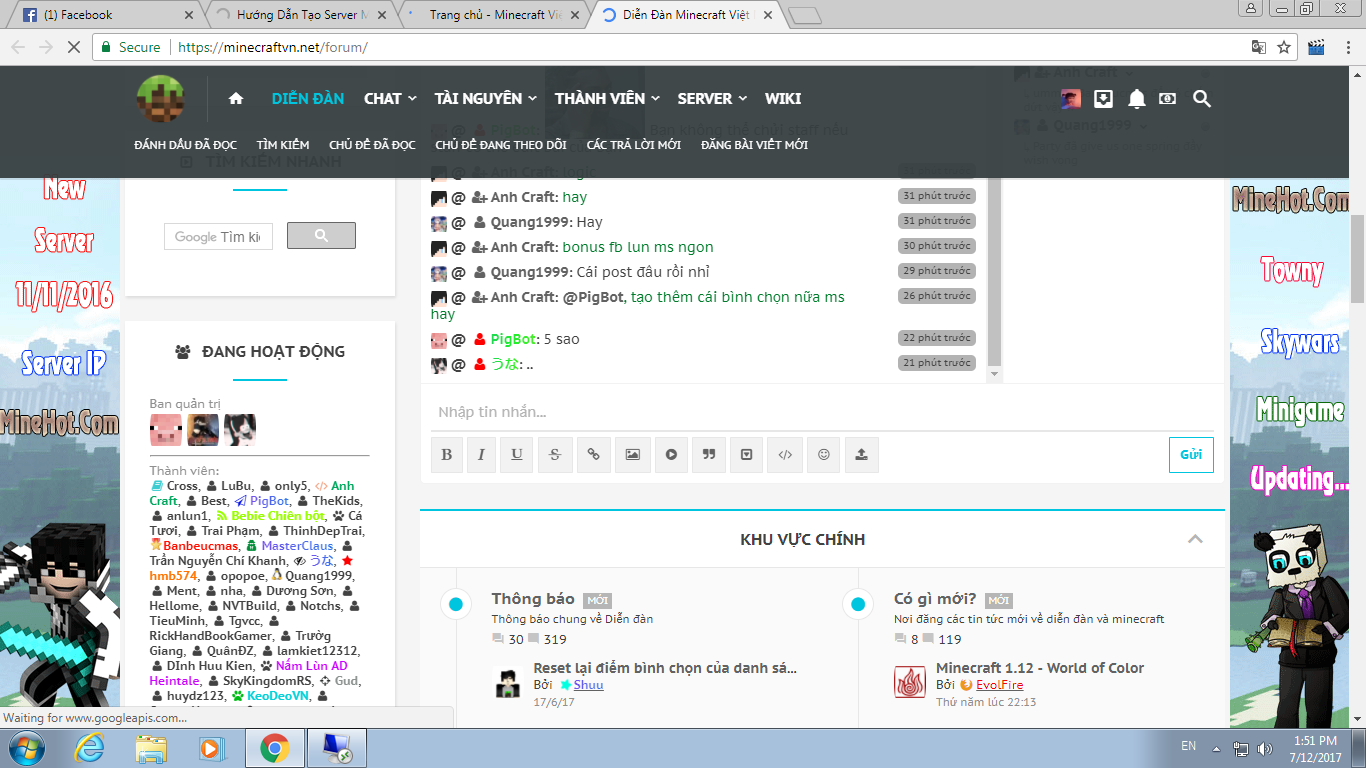Open Minecraft 1.12 - World of Color thread

[1040, 668]
